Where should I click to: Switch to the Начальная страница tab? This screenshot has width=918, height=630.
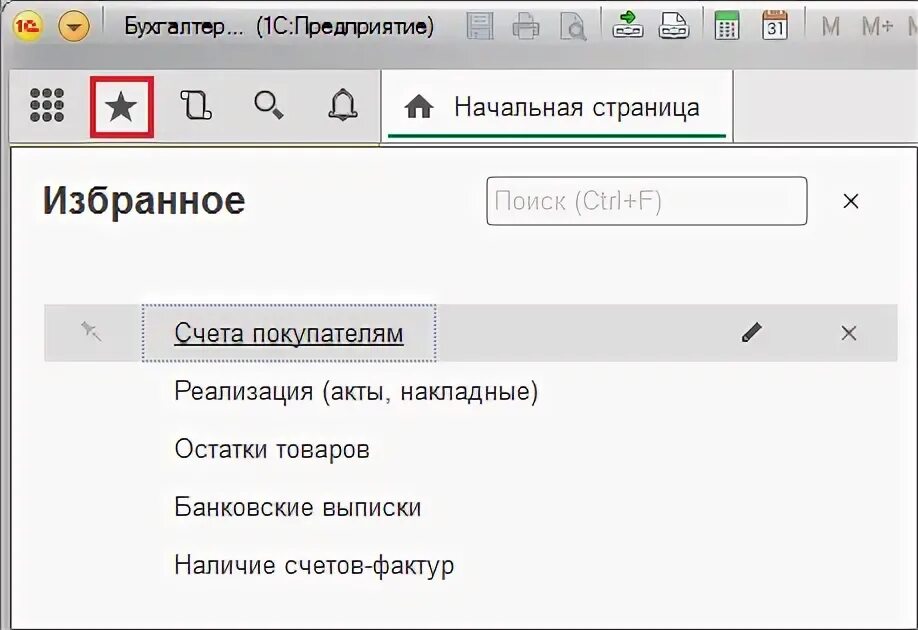coord(557,108)
